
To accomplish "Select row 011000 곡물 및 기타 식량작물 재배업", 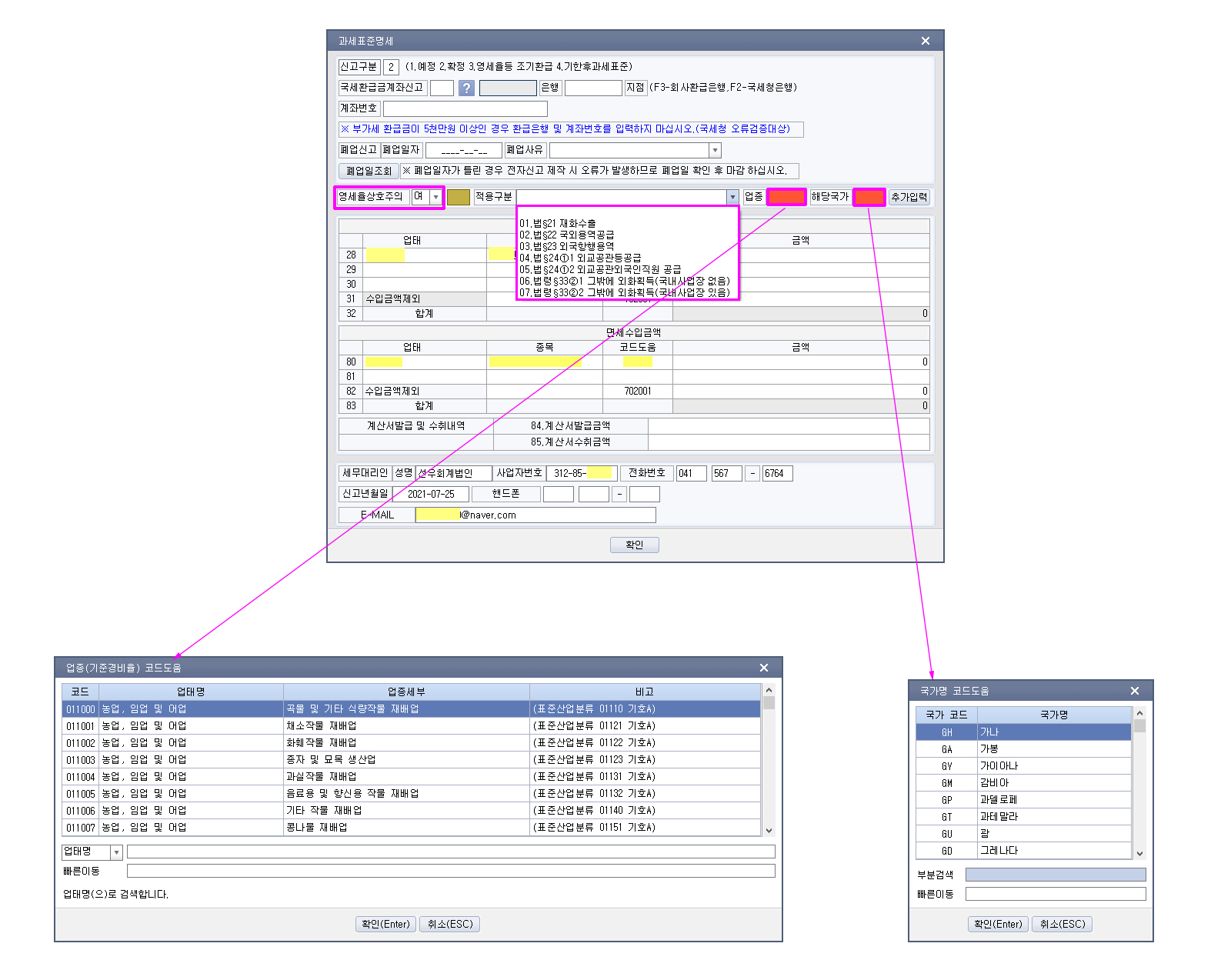I will 412,708.
